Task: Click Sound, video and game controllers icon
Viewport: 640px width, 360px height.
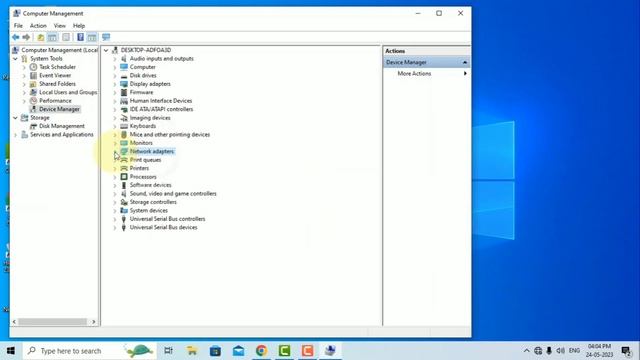Action: tap(124, 194)
